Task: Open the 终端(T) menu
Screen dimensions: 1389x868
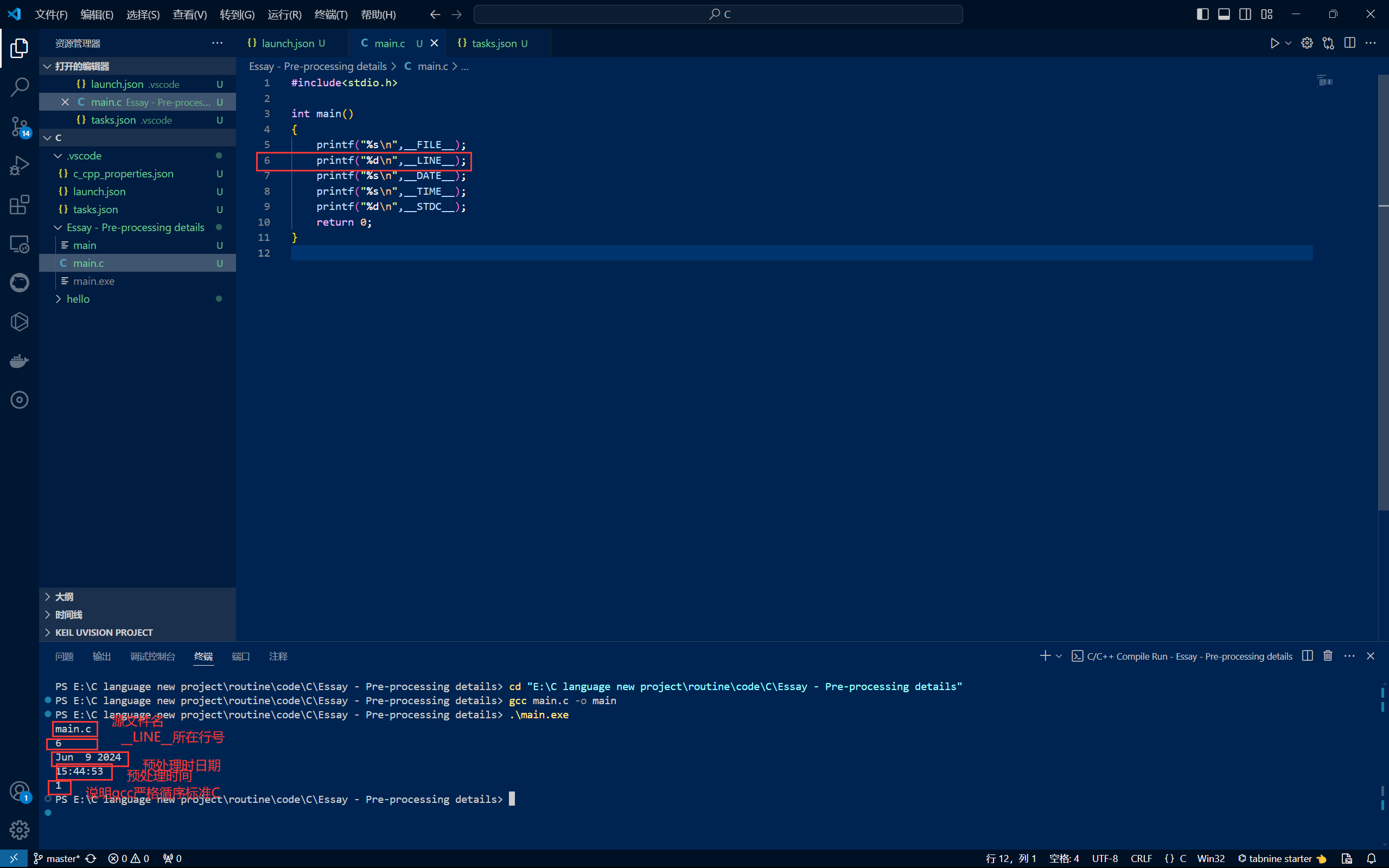Action: (330, 14)
